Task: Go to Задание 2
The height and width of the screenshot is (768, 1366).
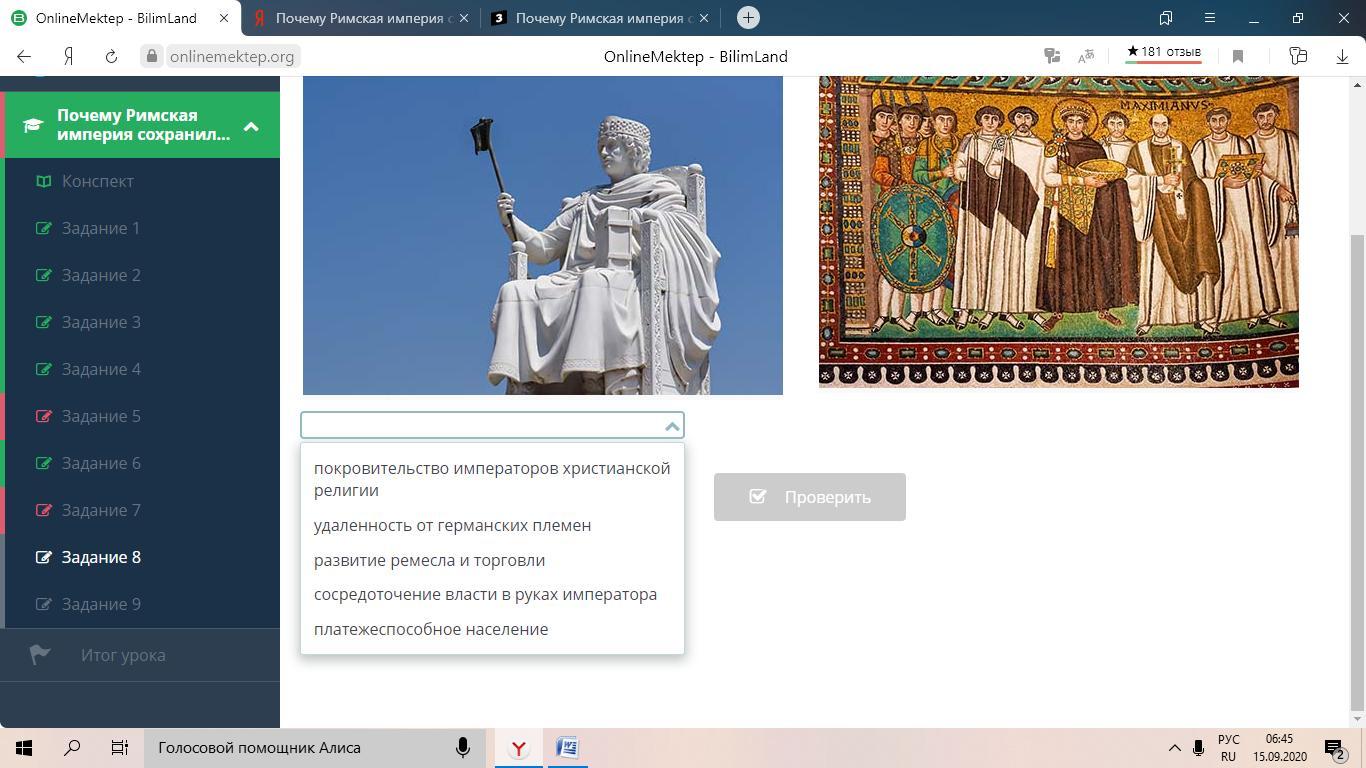Action: pyautogui.click(x=101, y=275)
